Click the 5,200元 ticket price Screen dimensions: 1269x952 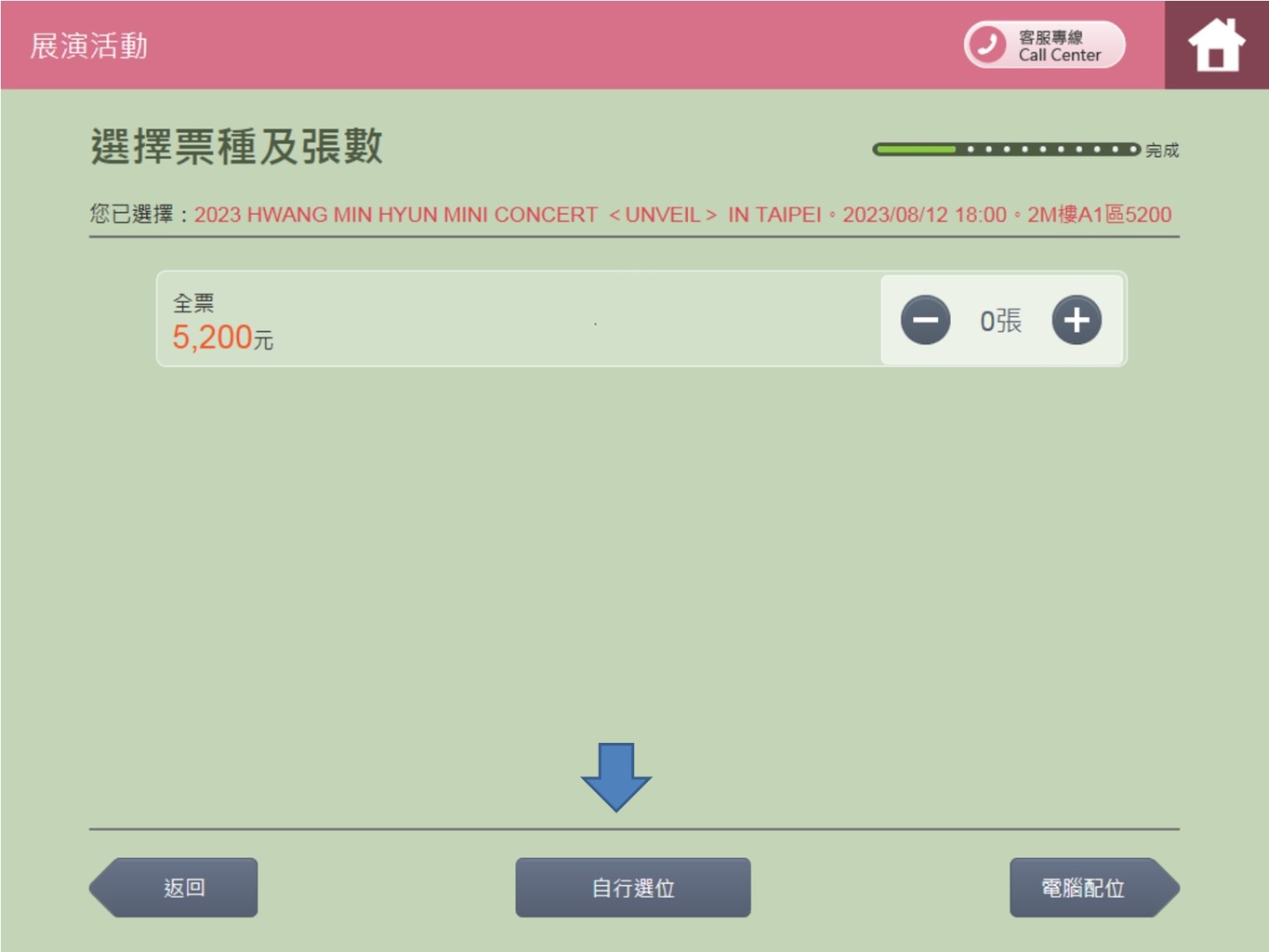222,337
